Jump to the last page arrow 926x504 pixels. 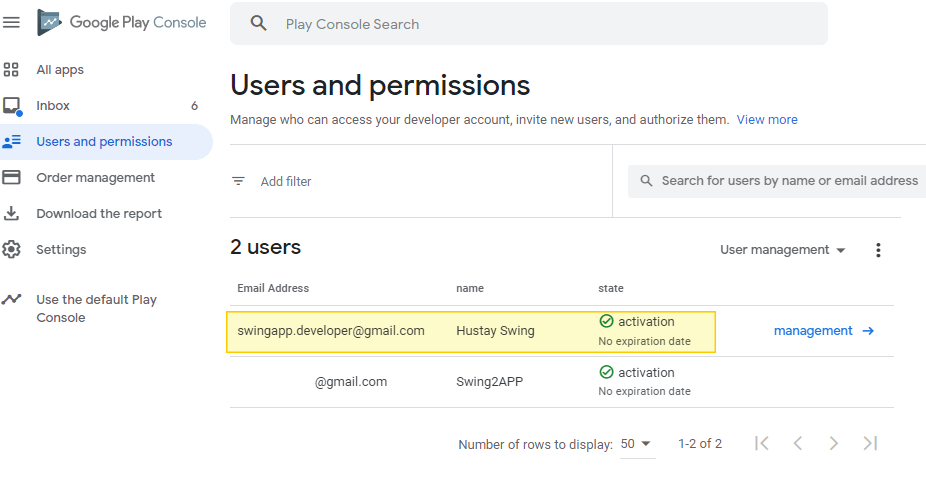[870, 443]
